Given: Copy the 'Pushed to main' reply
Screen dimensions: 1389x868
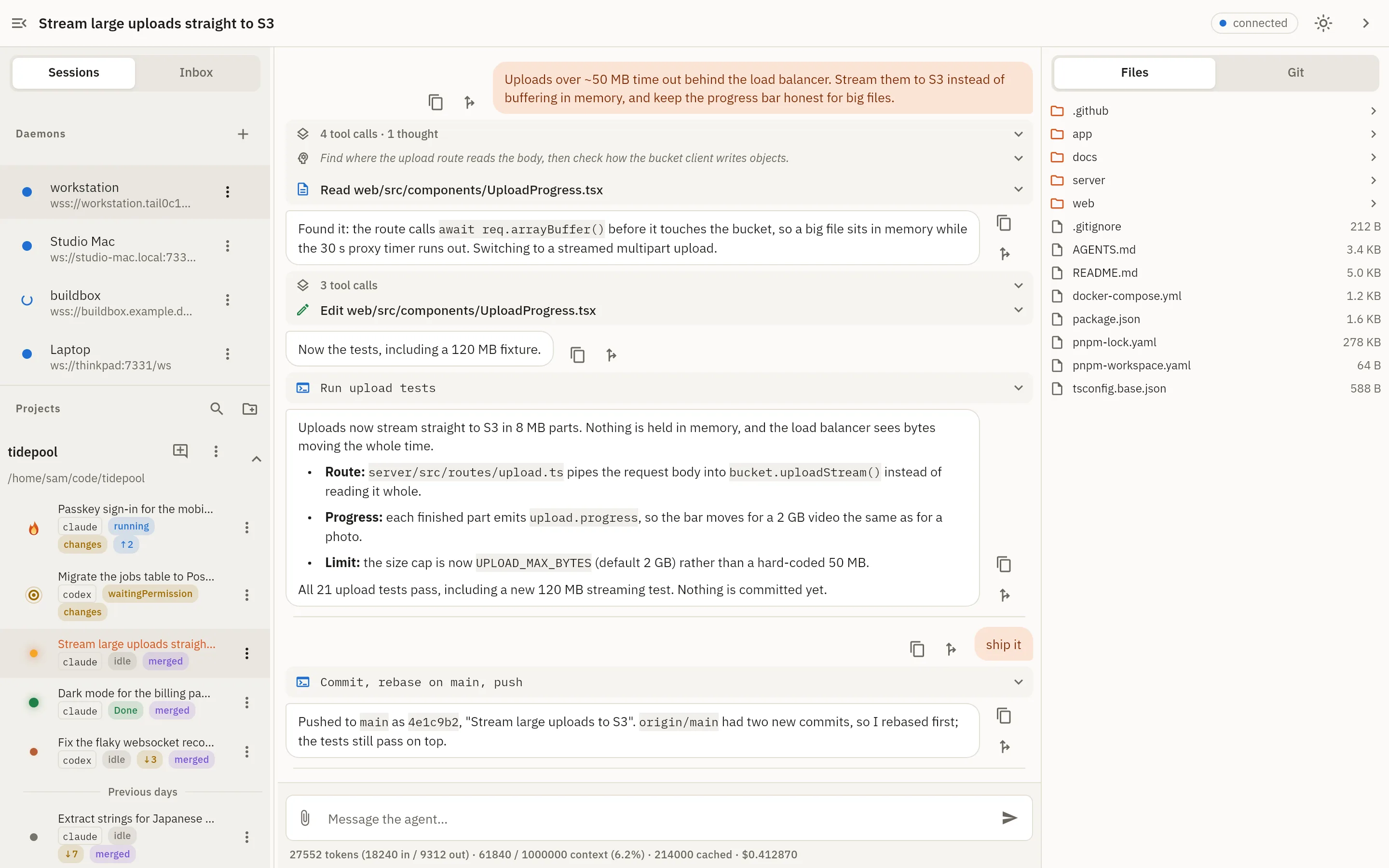Looking at the screenshot, I should click(x=1004, y=716).
